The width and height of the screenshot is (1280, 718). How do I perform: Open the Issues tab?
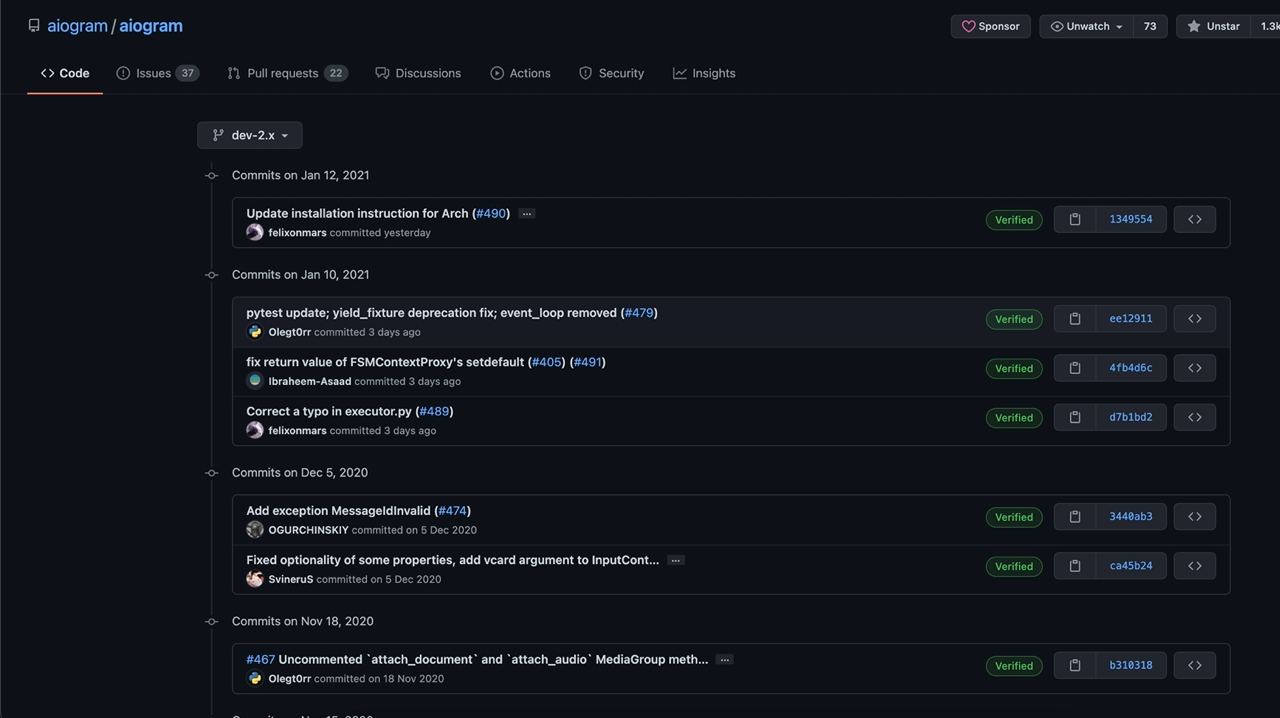[x=158, y=73]
